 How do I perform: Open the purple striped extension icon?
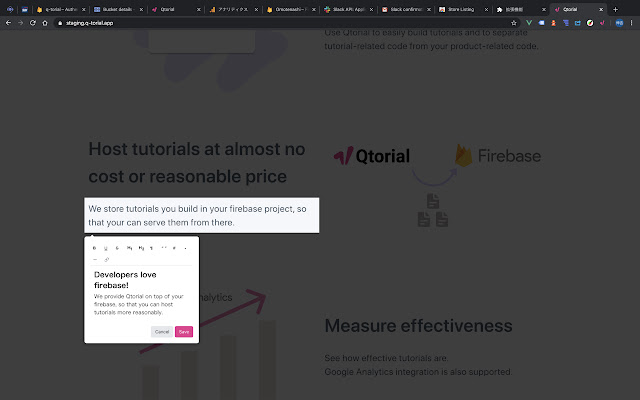click(x=566, y=23)
